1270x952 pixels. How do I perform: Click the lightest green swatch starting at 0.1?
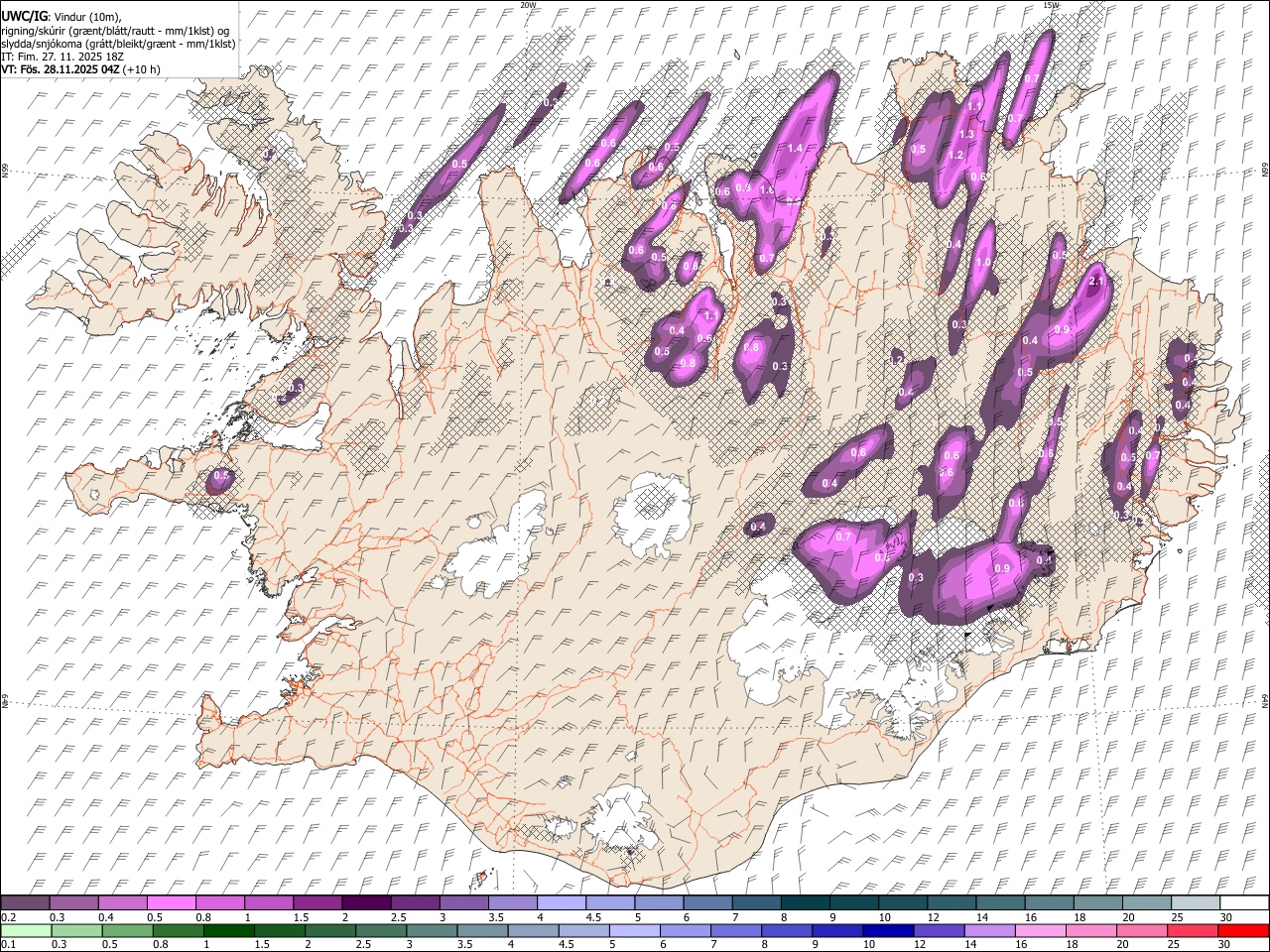pos(25,930)
